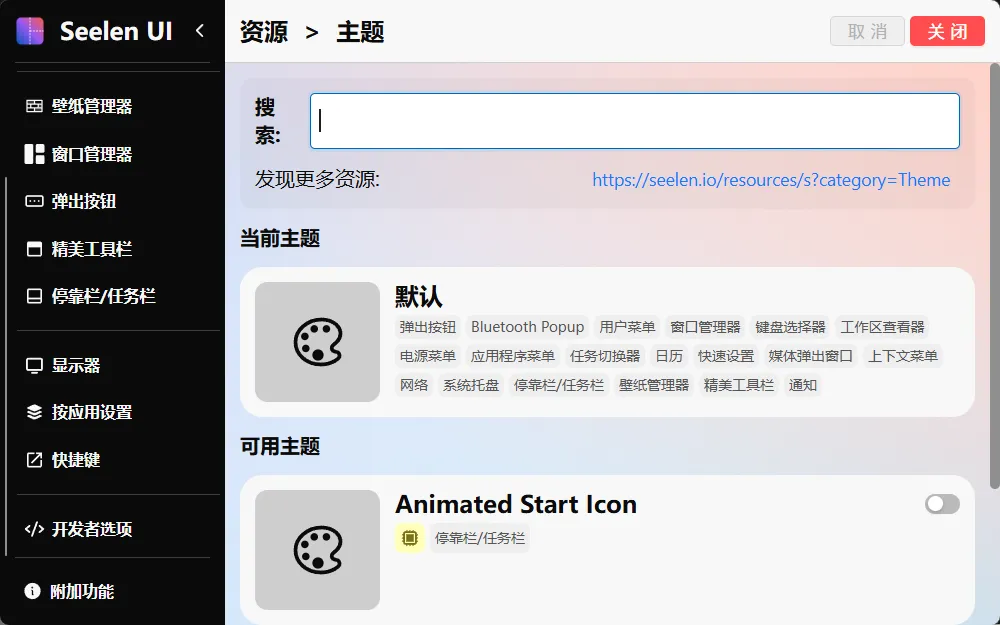Screen dimensions: 1000x625
Task: Click the 壁纸管理器 tag in 默认 theme
Action: coord(654,385)
